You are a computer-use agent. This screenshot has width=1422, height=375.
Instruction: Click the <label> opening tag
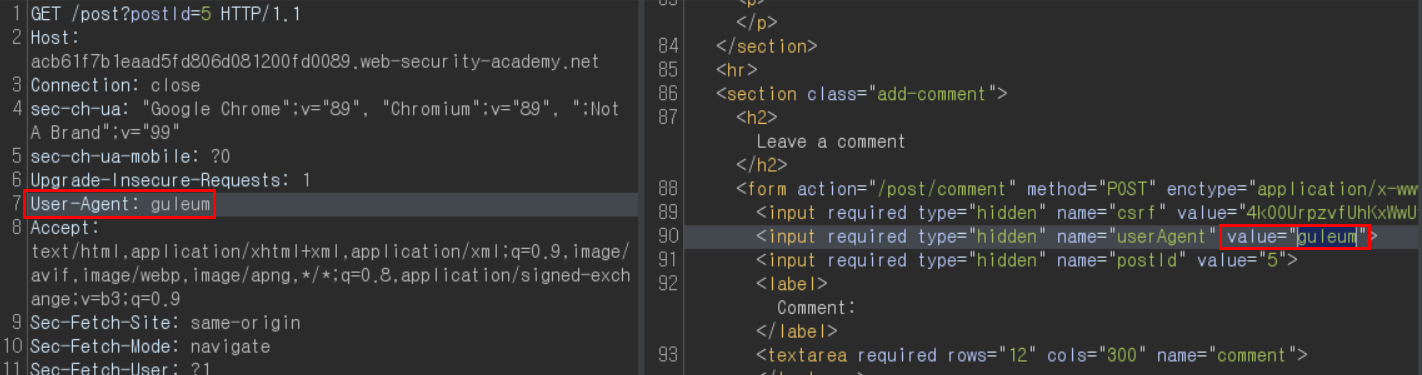792,284
